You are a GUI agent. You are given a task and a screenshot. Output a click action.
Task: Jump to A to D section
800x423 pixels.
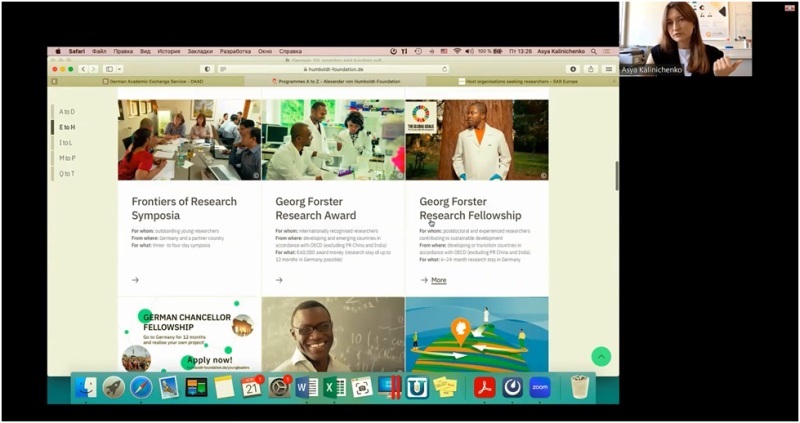(67, 112)
